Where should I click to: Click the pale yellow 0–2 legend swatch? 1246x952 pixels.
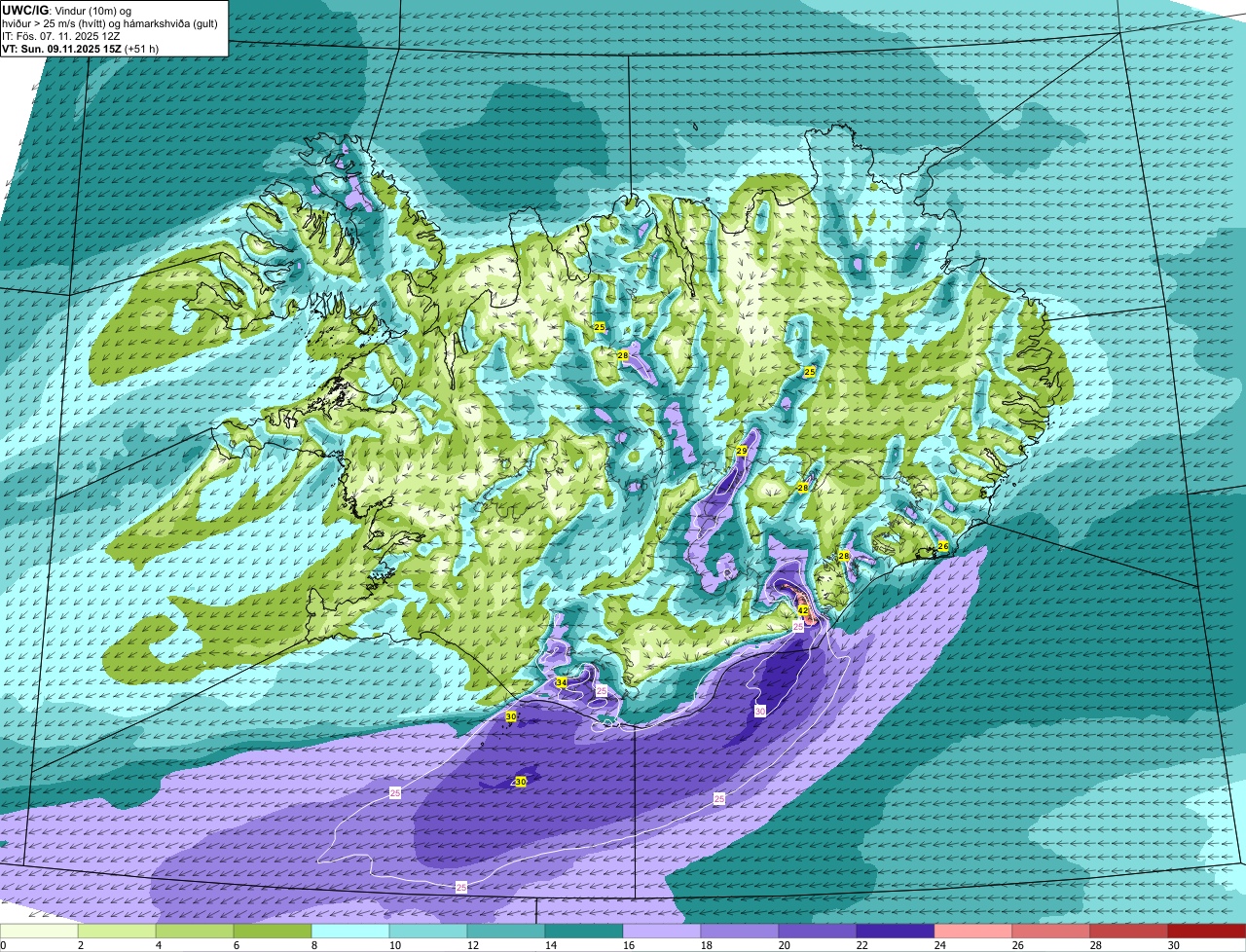[39, 931]
